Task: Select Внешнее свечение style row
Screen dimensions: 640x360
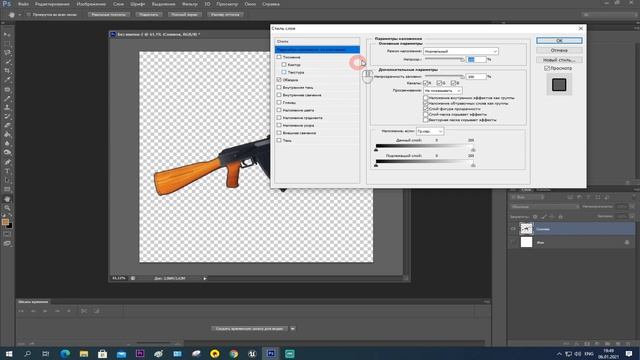Action: click(x=317, y=133)
